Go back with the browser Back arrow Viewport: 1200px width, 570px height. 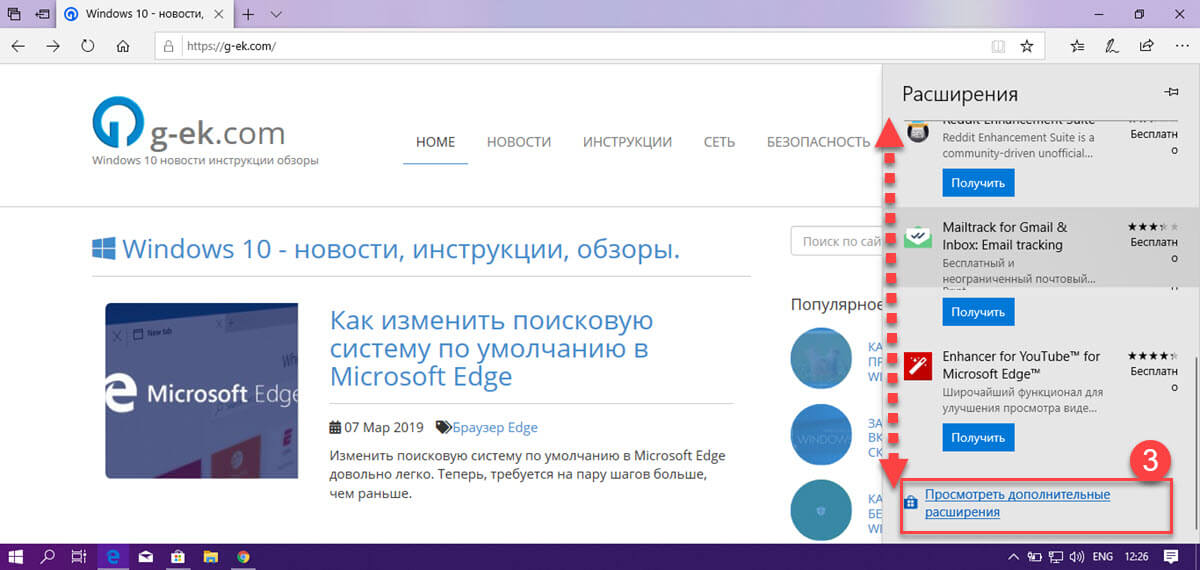(18, 46)
